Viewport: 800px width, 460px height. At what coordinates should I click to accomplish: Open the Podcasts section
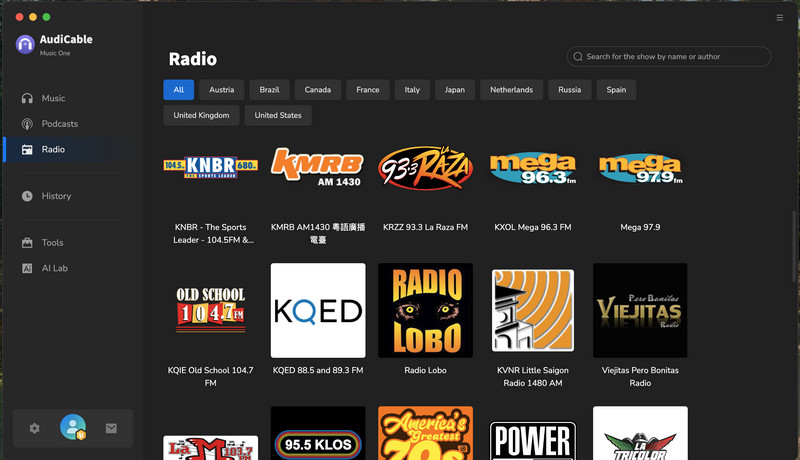[60, 124]
